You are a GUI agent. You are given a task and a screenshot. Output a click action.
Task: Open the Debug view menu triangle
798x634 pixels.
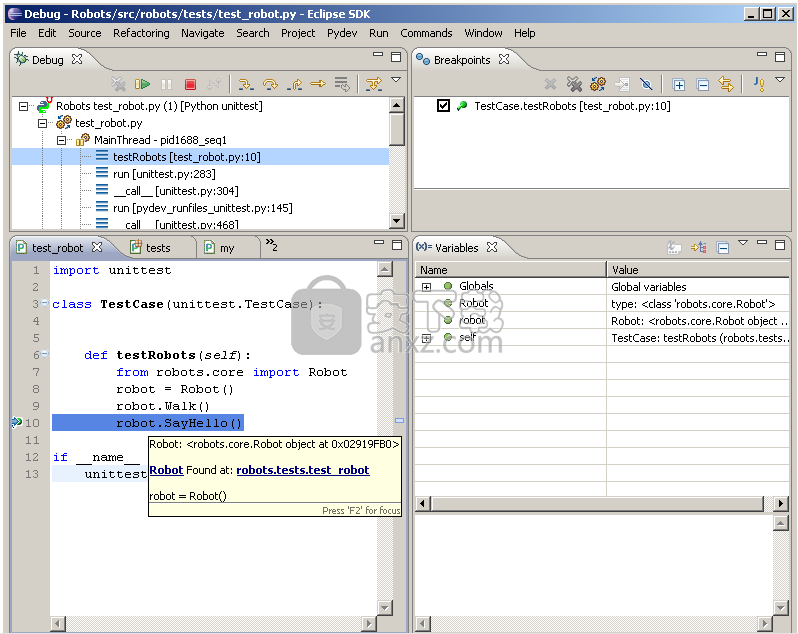[396, 80]
